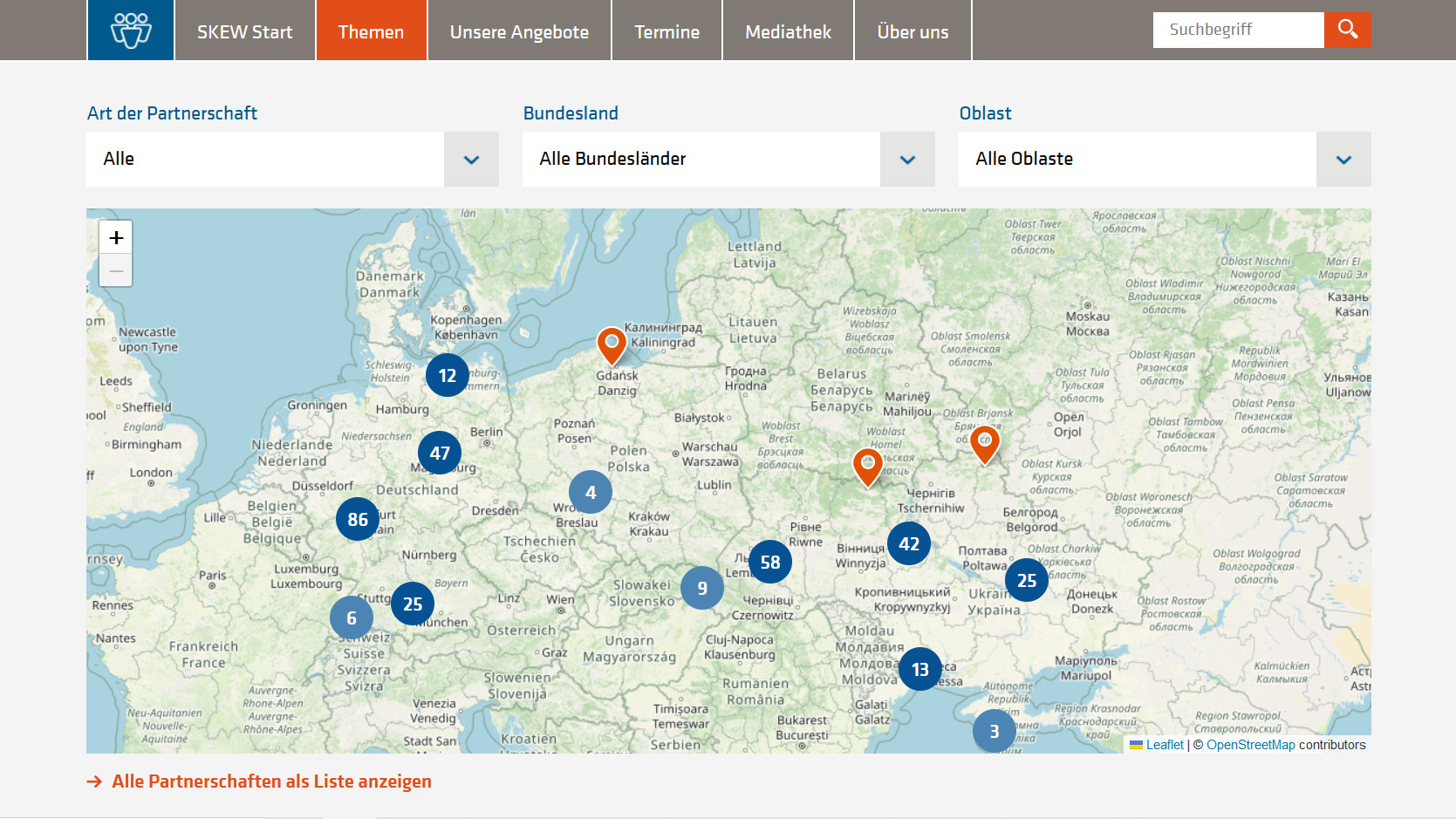Screen dimensions: 1456x819
Task: Expand the Oblast dropdown arrow
Action: (x=1343, y=159)
